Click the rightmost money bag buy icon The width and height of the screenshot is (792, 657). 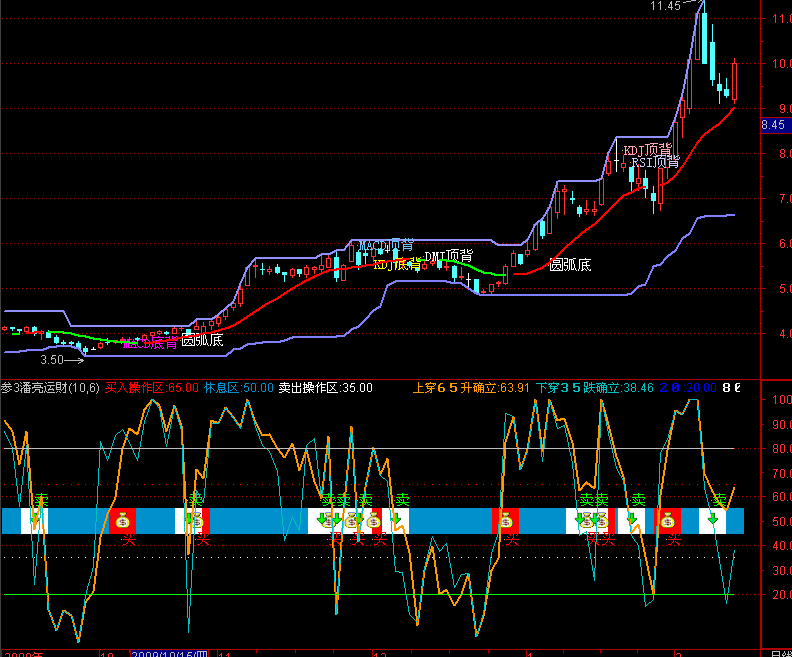point(668,521)
